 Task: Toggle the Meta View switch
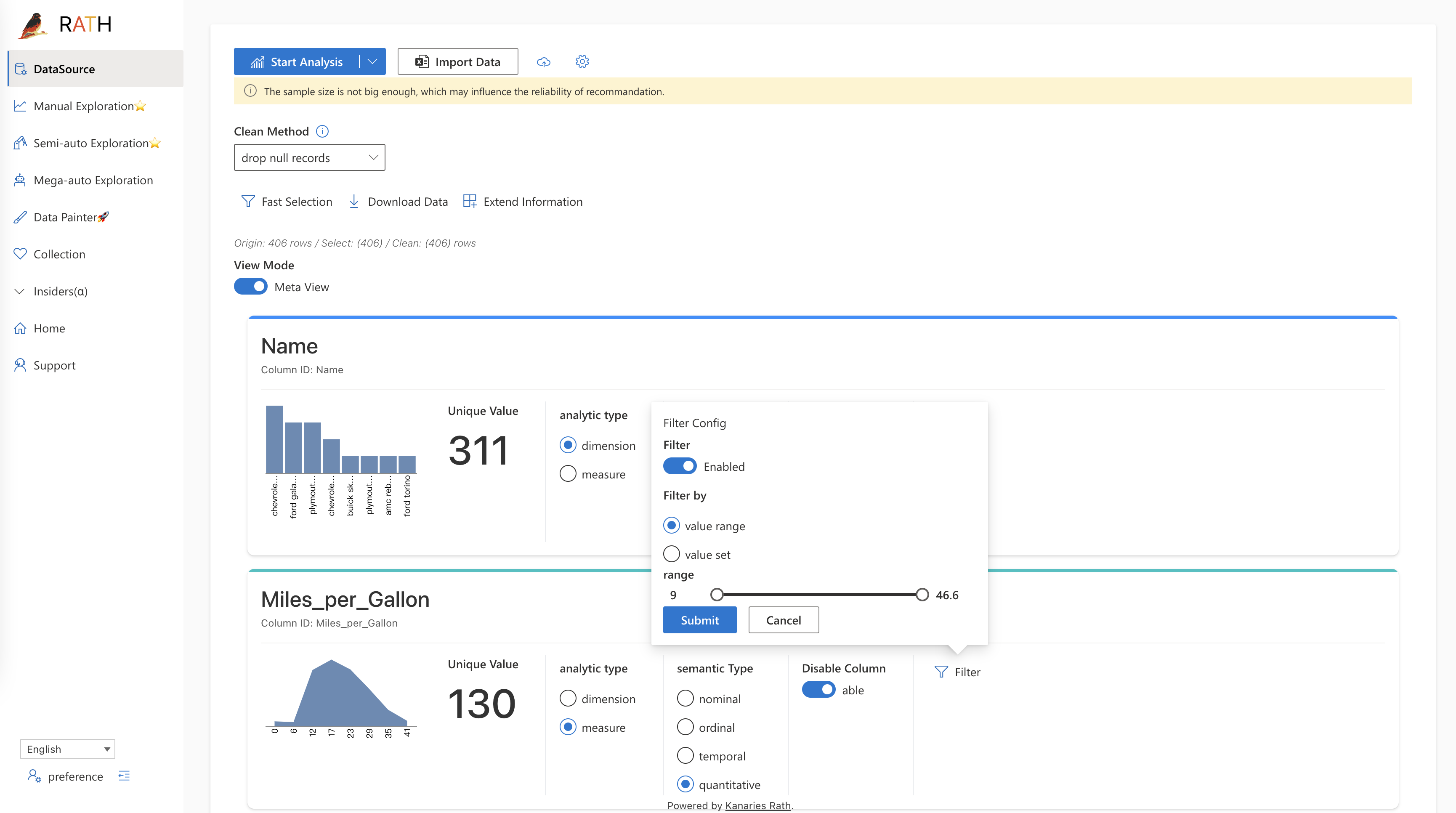(x=251, y=287)
